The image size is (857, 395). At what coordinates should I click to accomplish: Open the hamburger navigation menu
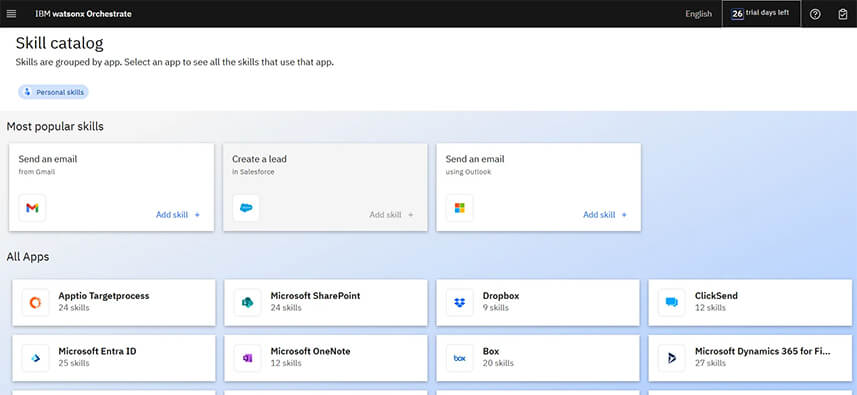(11, 14)
